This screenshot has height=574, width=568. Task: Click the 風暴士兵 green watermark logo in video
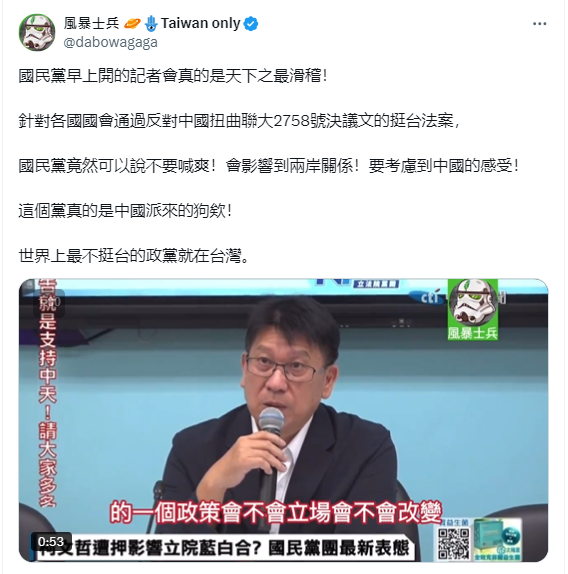point(472,310)
